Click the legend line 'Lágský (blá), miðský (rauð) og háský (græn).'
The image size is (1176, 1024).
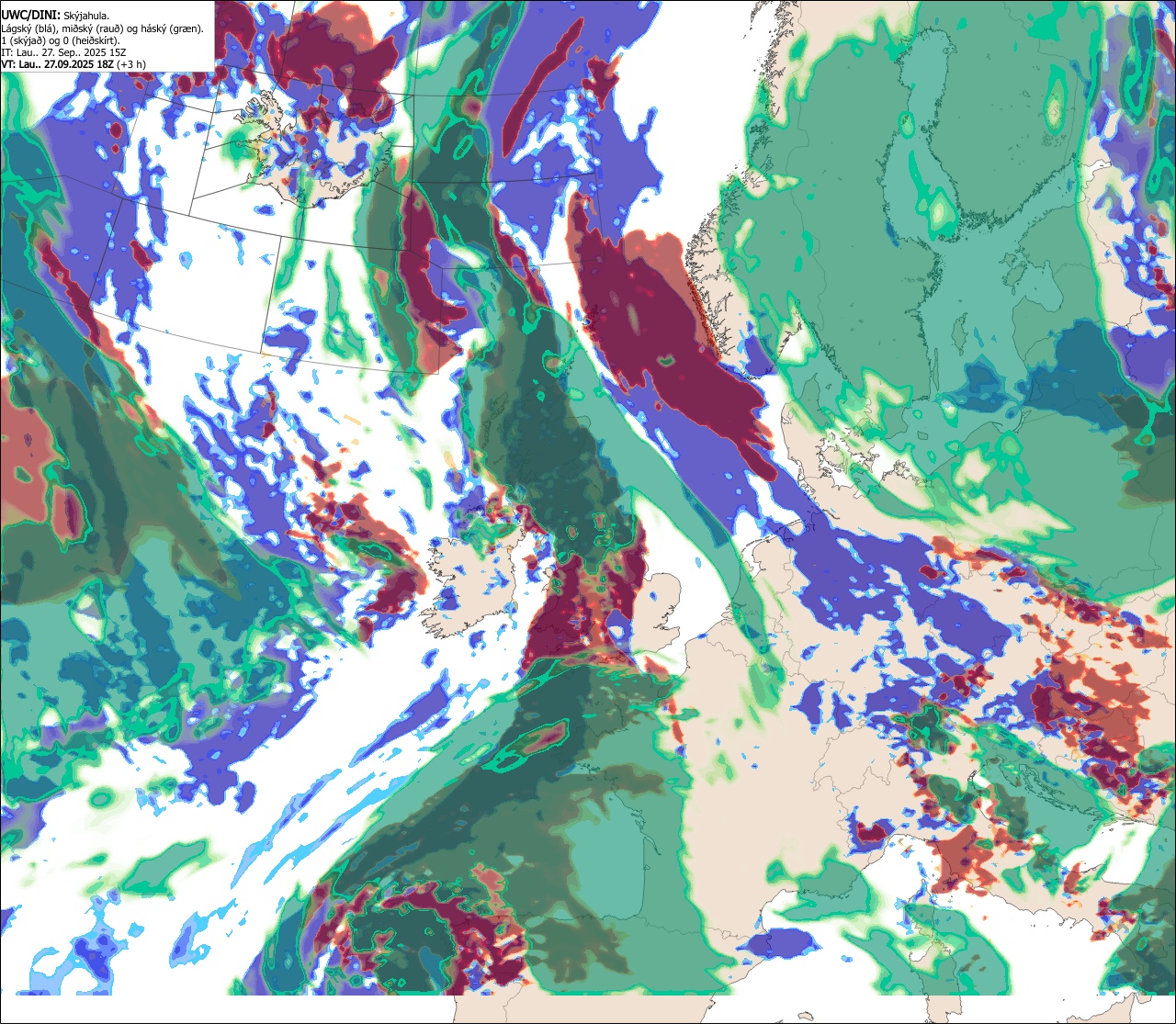click(103, 28)
